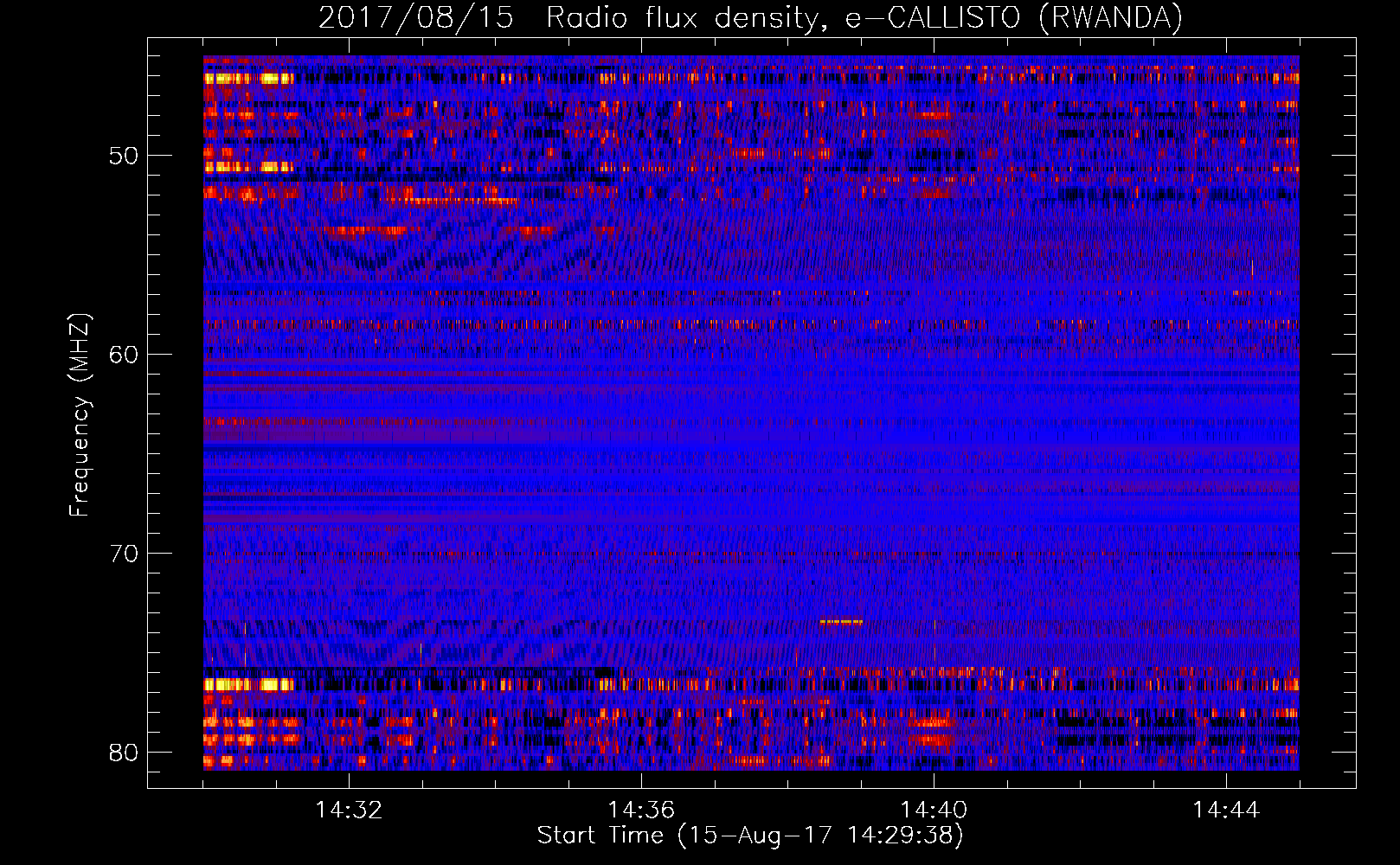Click the 70 frequency tick label
Image resolution: width=1400 pixels, height=865 pixels.
click(124, 554)
